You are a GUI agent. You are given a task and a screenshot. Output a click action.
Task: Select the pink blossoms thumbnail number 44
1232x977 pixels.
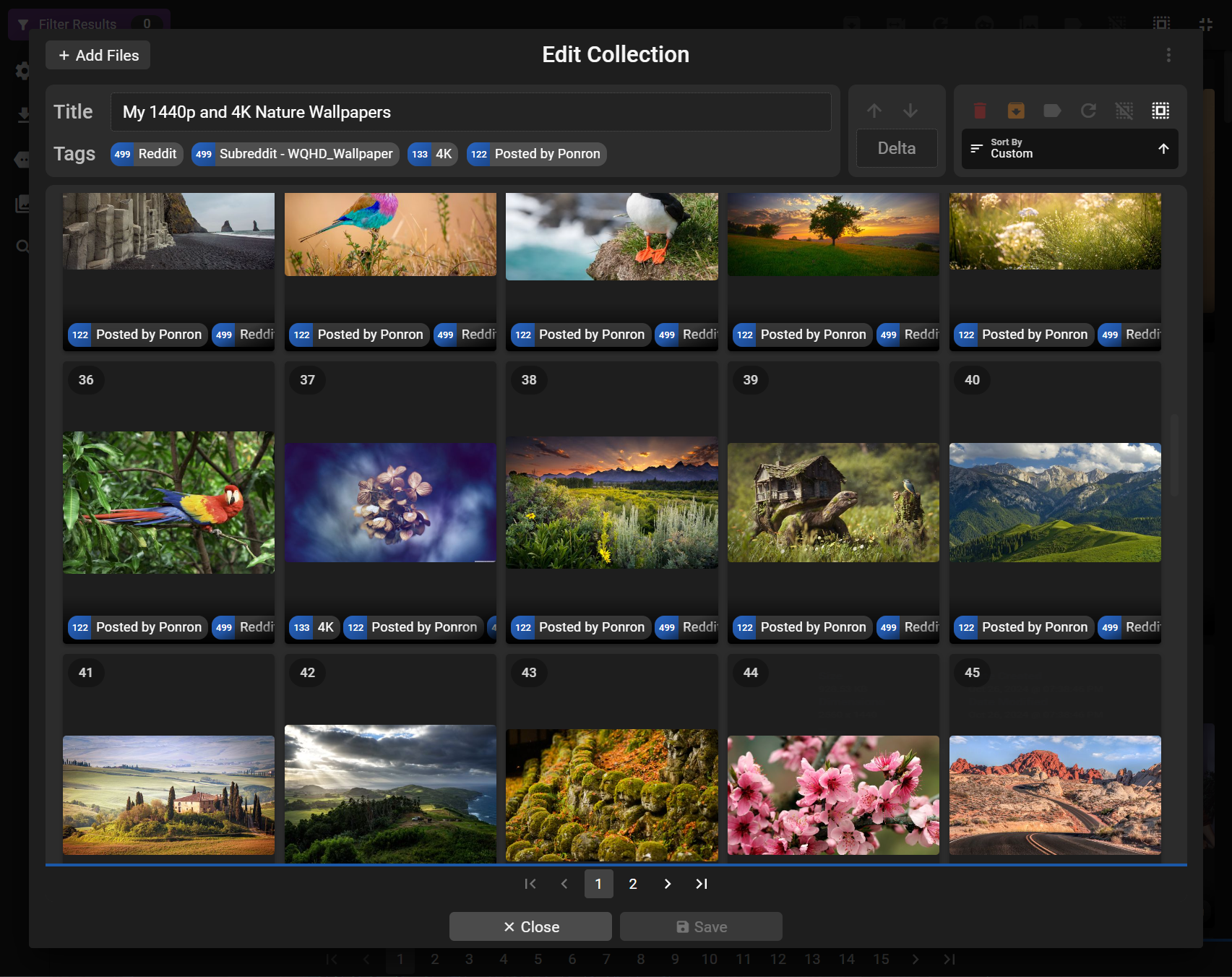(x=833, y=795)
